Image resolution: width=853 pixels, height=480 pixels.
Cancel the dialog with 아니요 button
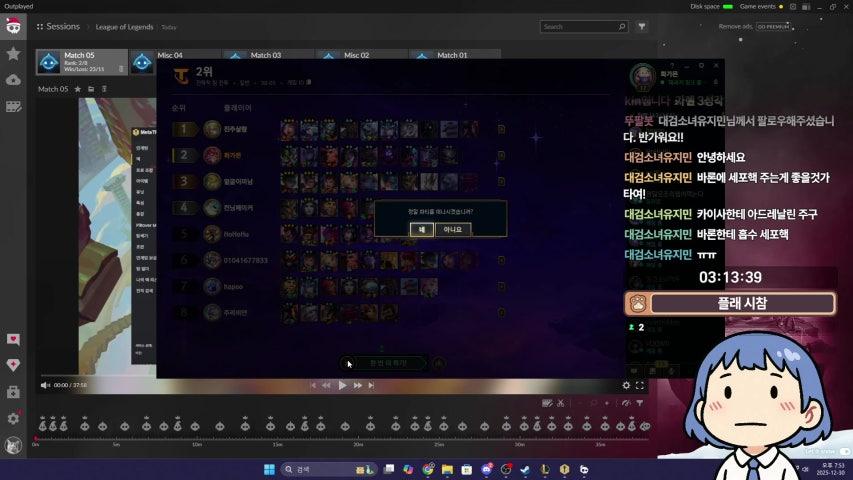pyautogui.click(x=453, y=230)
